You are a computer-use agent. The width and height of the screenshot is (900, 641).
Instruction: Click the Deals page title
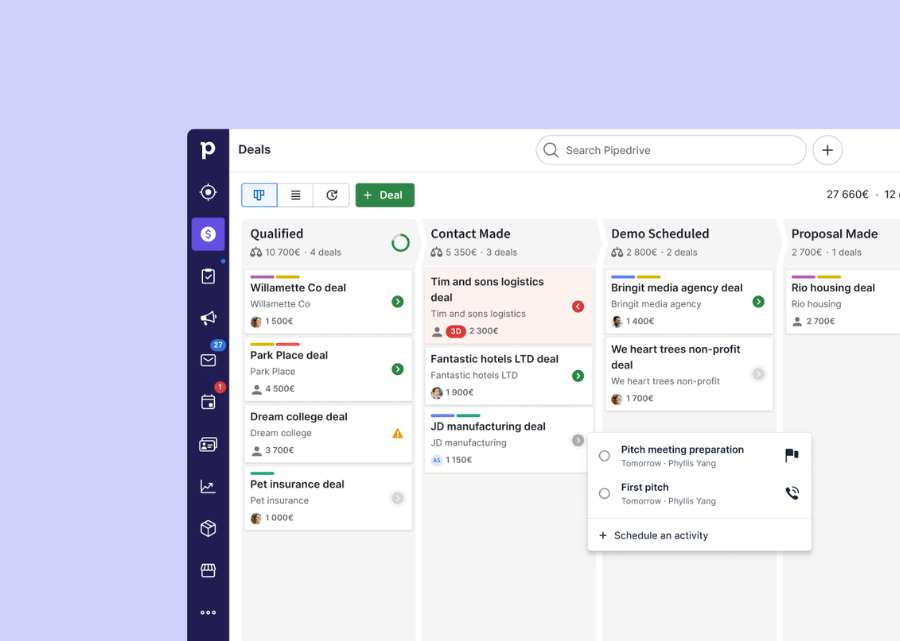click(254, 150)
